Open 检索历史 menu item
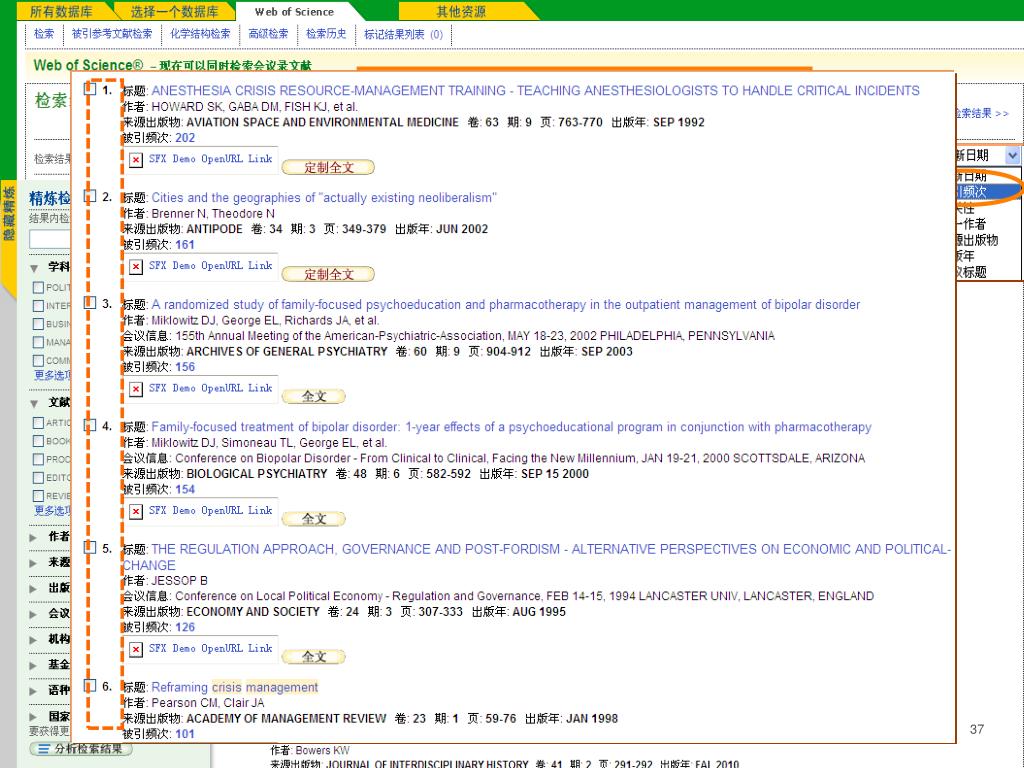The image size is (1024, 768). tap(326, 34)
